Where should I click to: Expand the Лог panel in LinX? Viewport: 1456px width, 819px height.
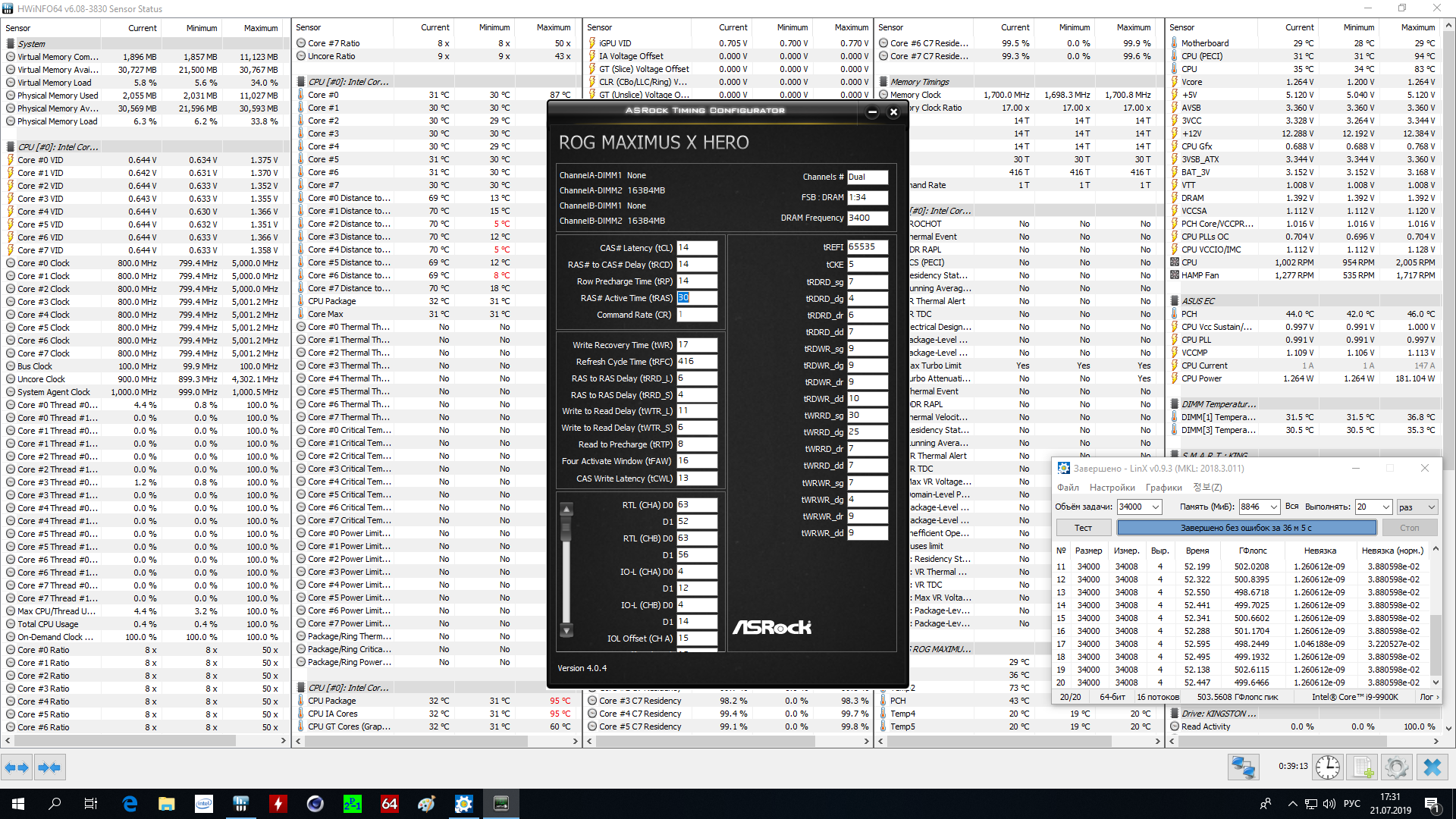coord(1429,697)
